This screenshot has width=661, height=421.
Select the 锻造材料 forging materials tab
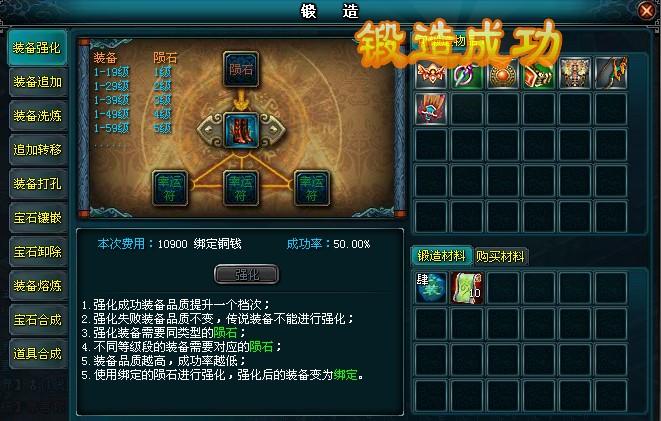pos(441,256)
